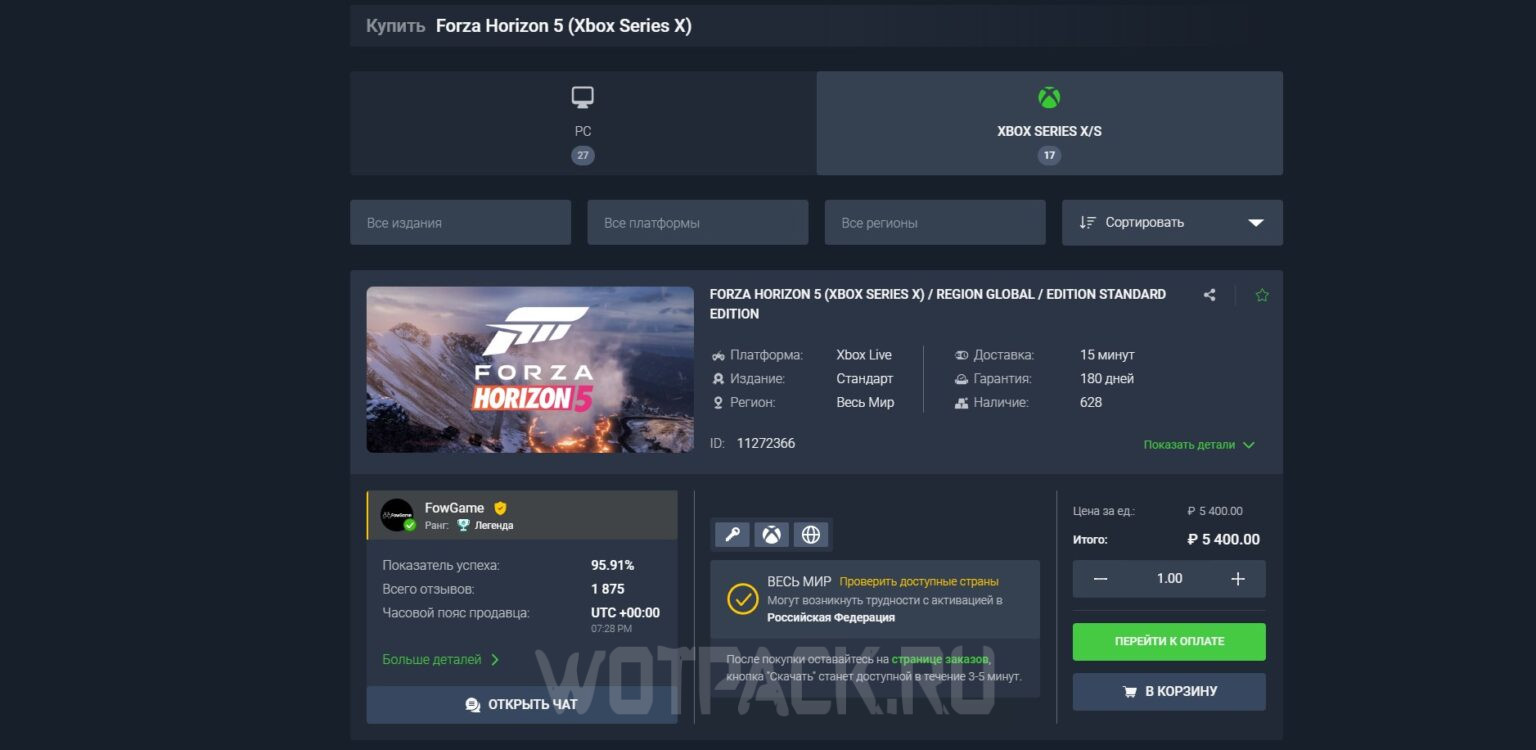Click the seller timezone 'UTC +00:00'

click(x=625, y=613)
